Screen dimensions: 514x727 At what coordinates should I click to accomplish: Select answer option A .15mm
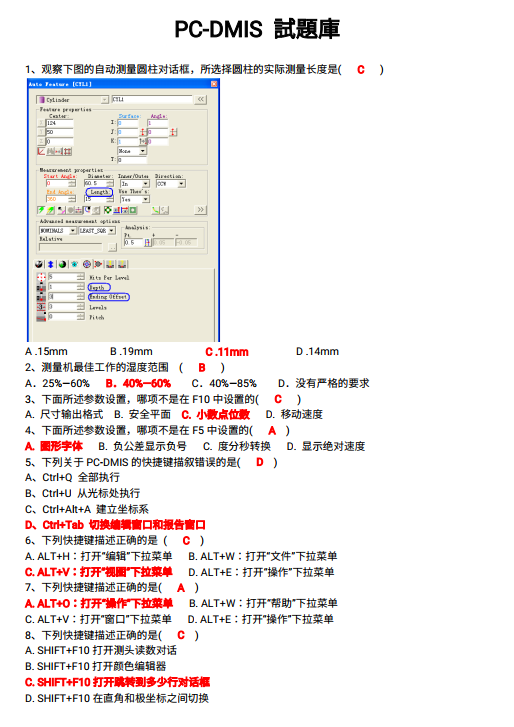[x=46, y=351]
